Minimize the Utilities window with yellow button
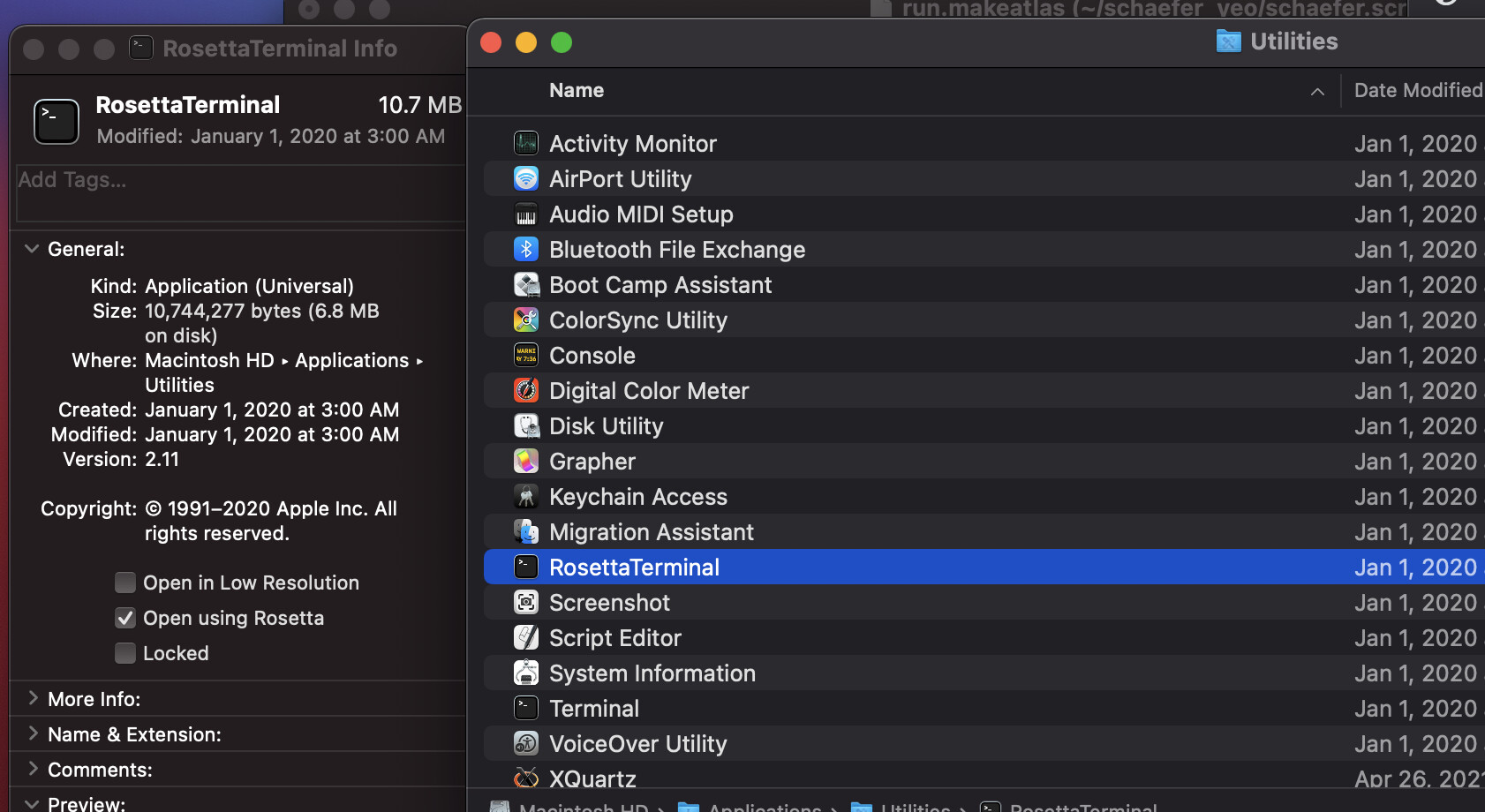 pos(526,42)
